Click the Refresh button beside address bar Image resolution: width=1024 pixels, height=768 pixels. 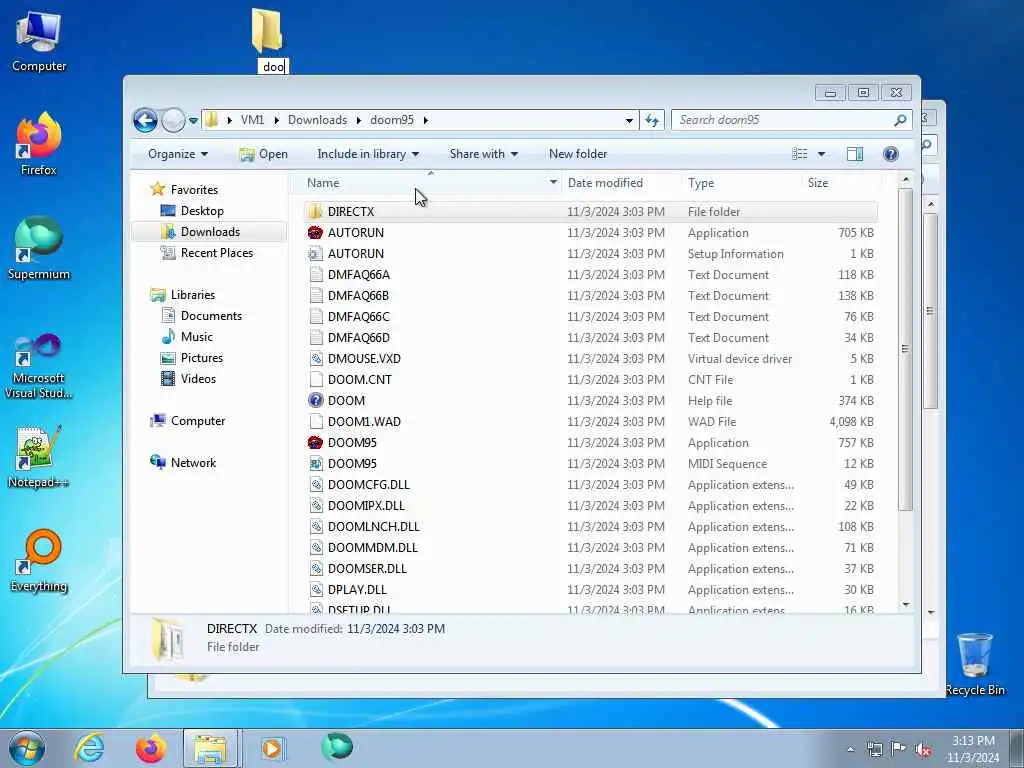pyautogui.click(x=652, y=120)
